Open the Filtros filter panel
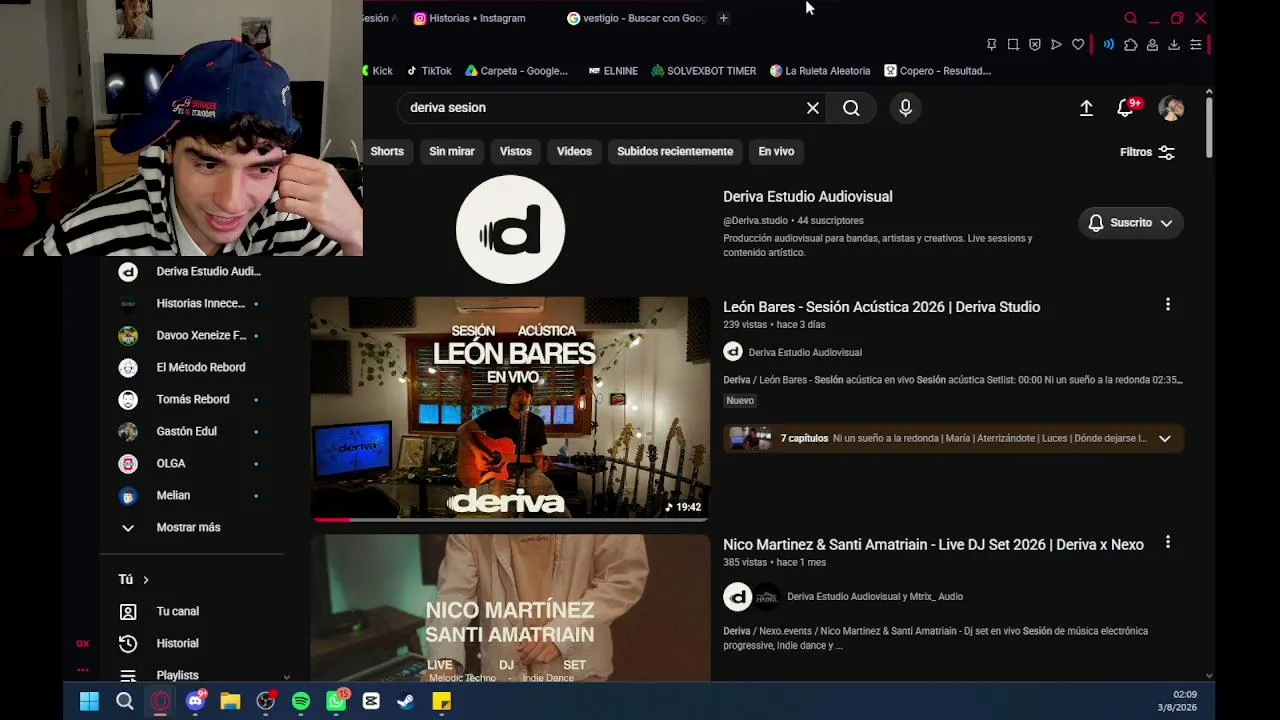 click(x=1147, y=152)
